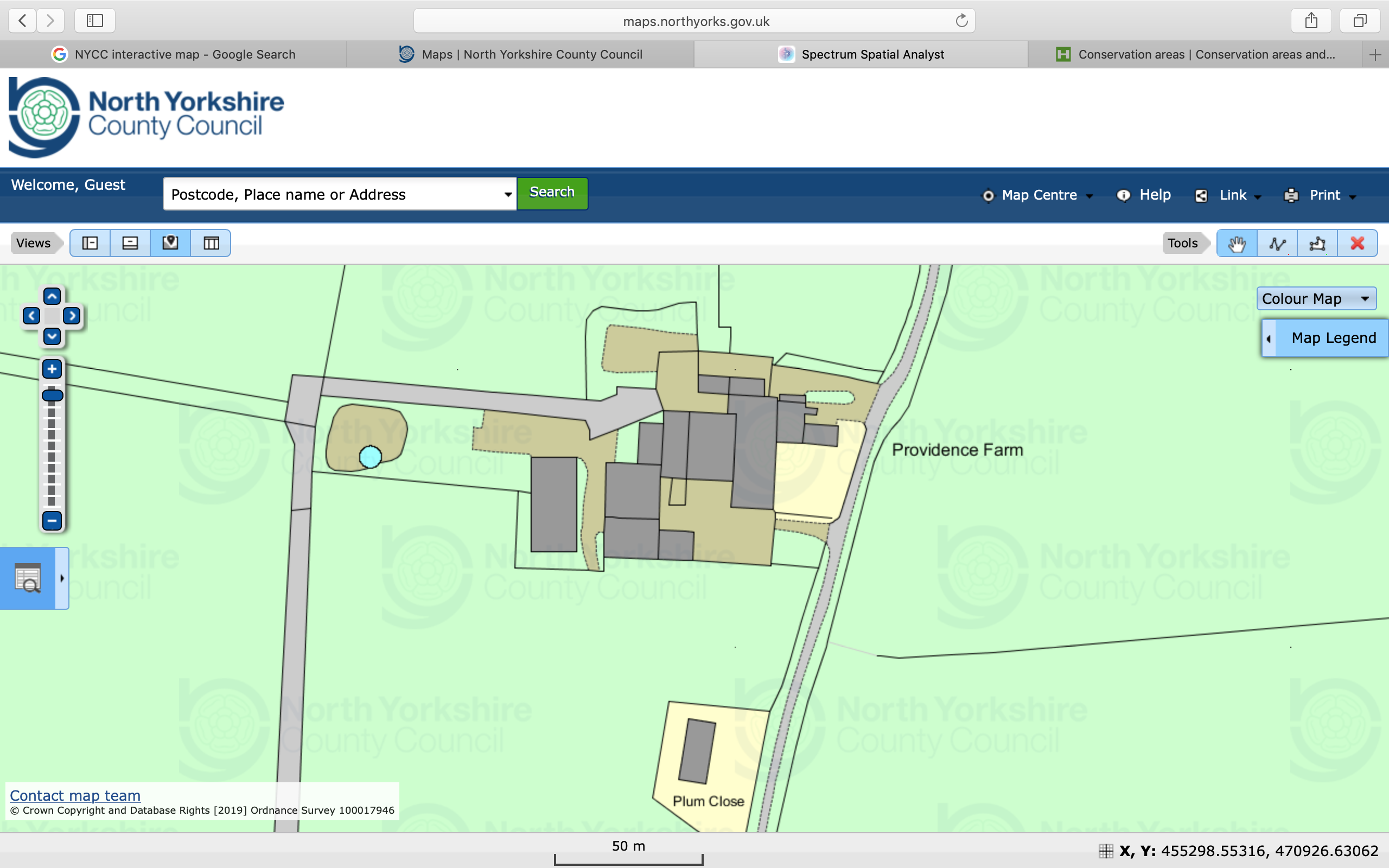Select the pan hand tool
The height and width of the screenshot is (868, 1389).
click(1237, 244)
